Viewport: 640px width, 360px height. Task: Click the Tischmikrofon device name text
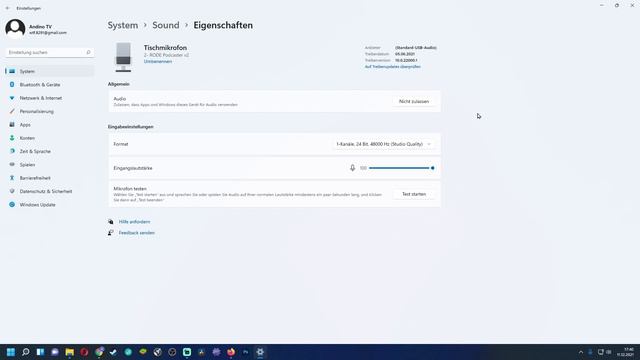pyautogui.click(x=165, y=48)
